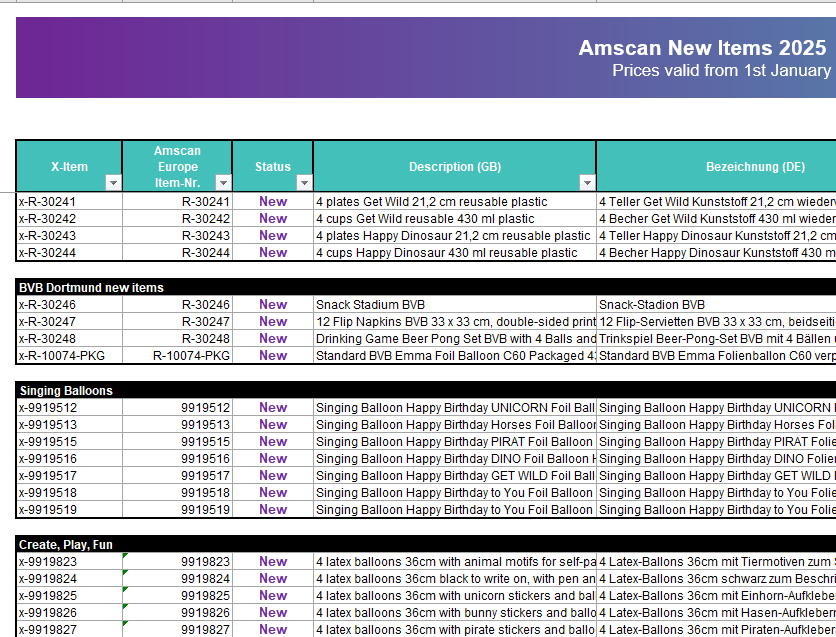Select cell x-9919824
836x637 pixels.
coord(69,578)
